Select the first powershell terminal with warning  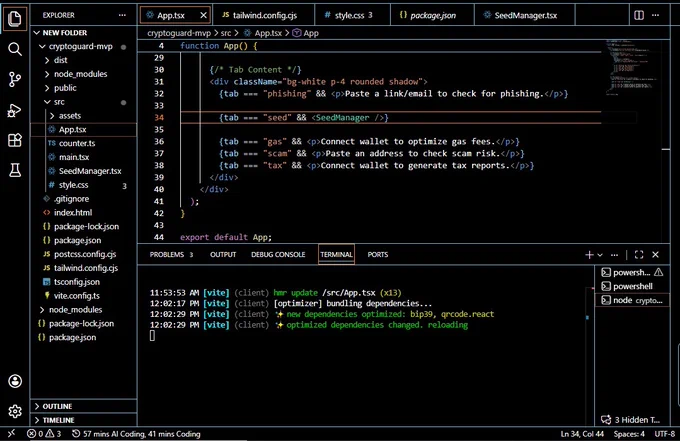click(x=632, y=272)
